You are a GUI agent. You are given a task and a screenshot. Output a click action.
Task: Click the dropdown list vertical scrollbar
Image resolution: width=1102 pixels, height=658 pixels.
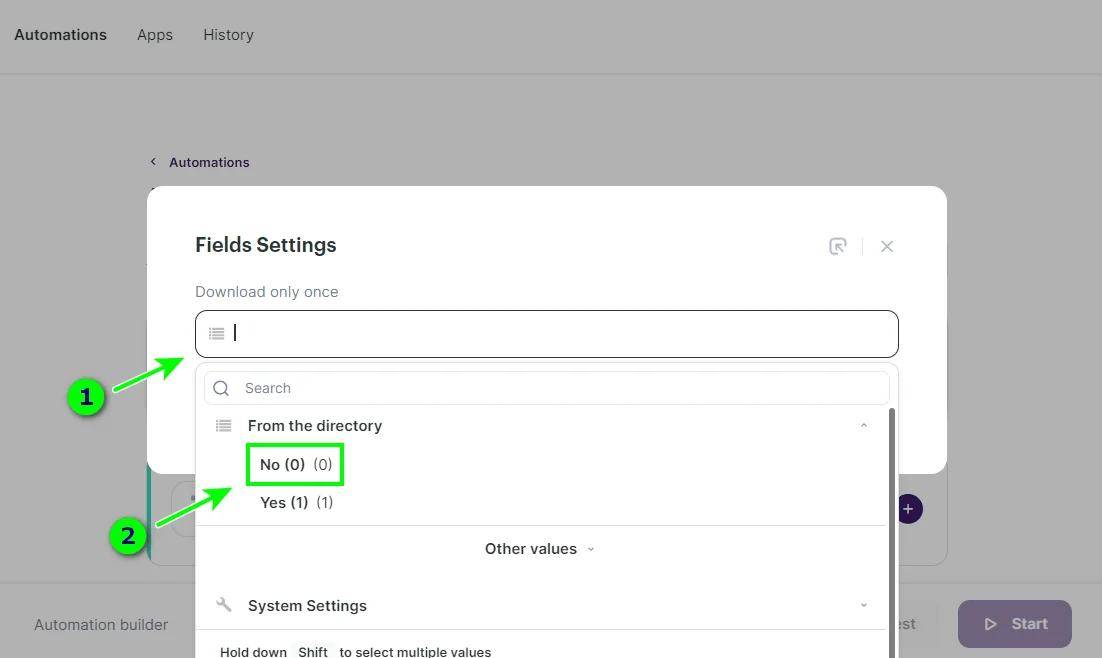point(891,530)
